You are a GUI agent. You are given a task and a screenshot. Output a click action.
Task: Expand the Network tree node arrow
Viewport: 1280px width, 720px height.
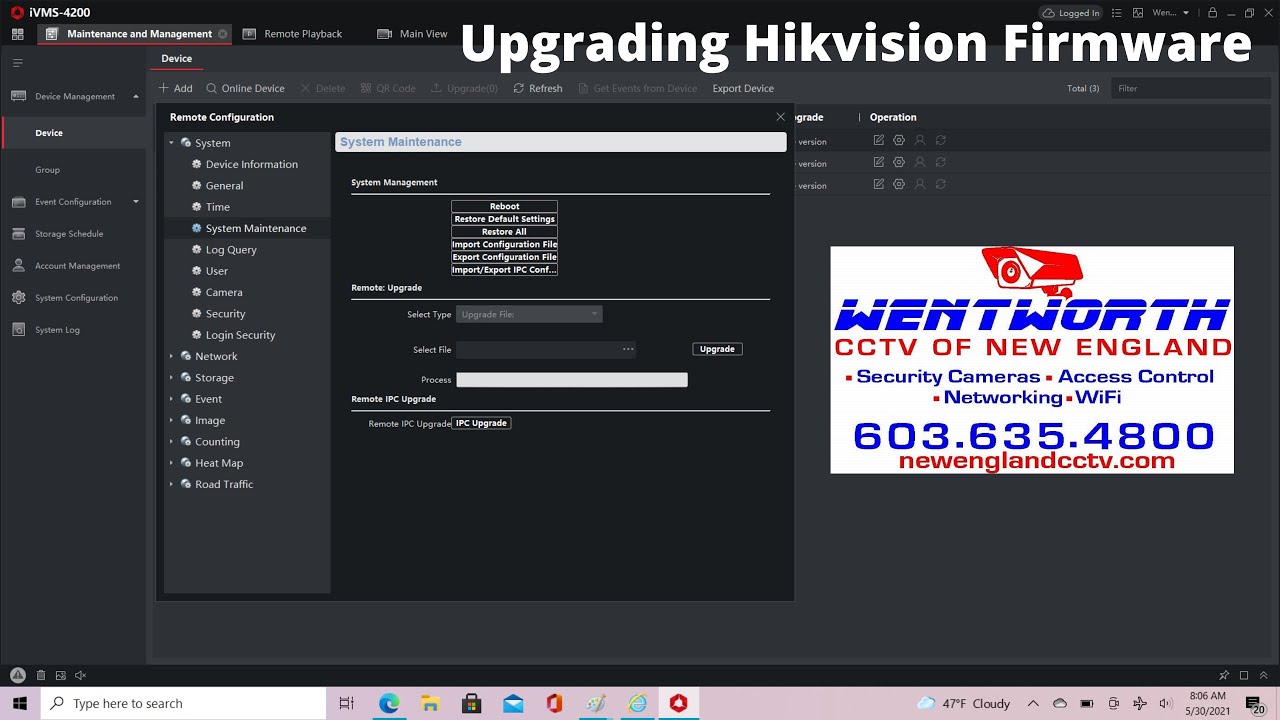[171, 356]
